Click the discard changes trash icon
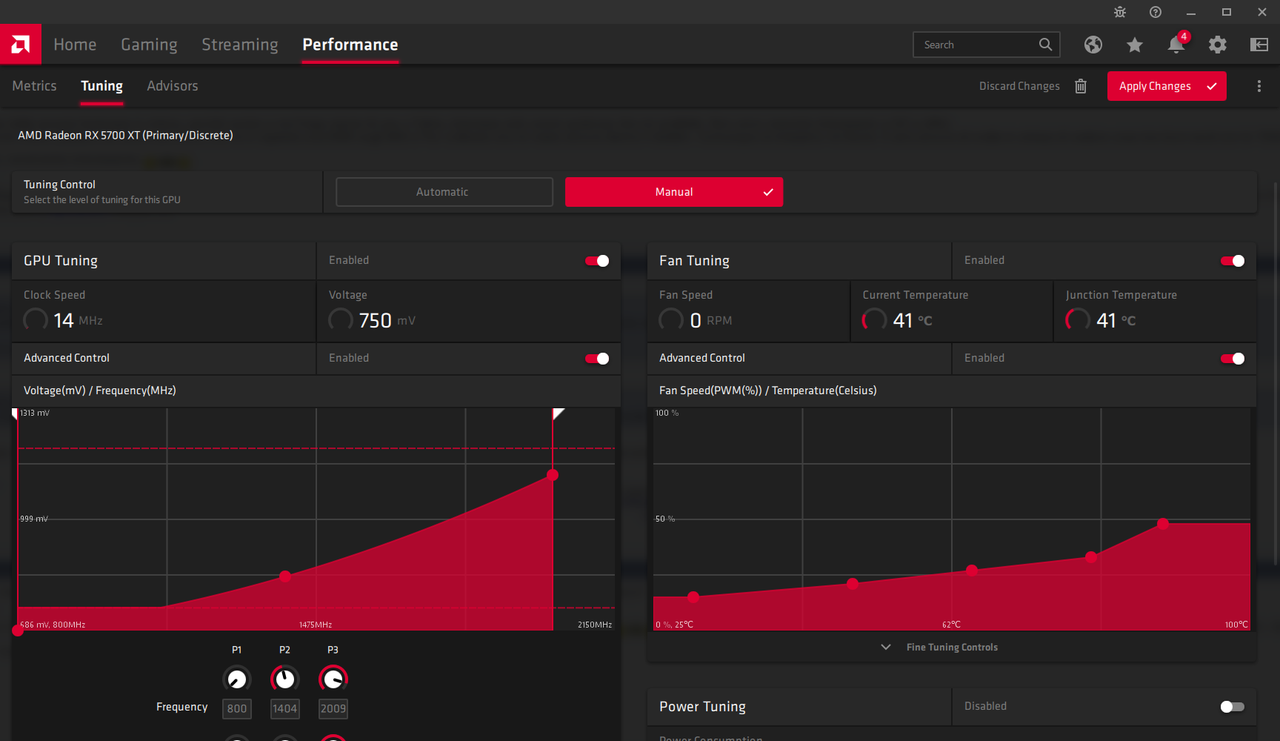Viewport: 1280px width, 741px height. [x=1081, y=86]
